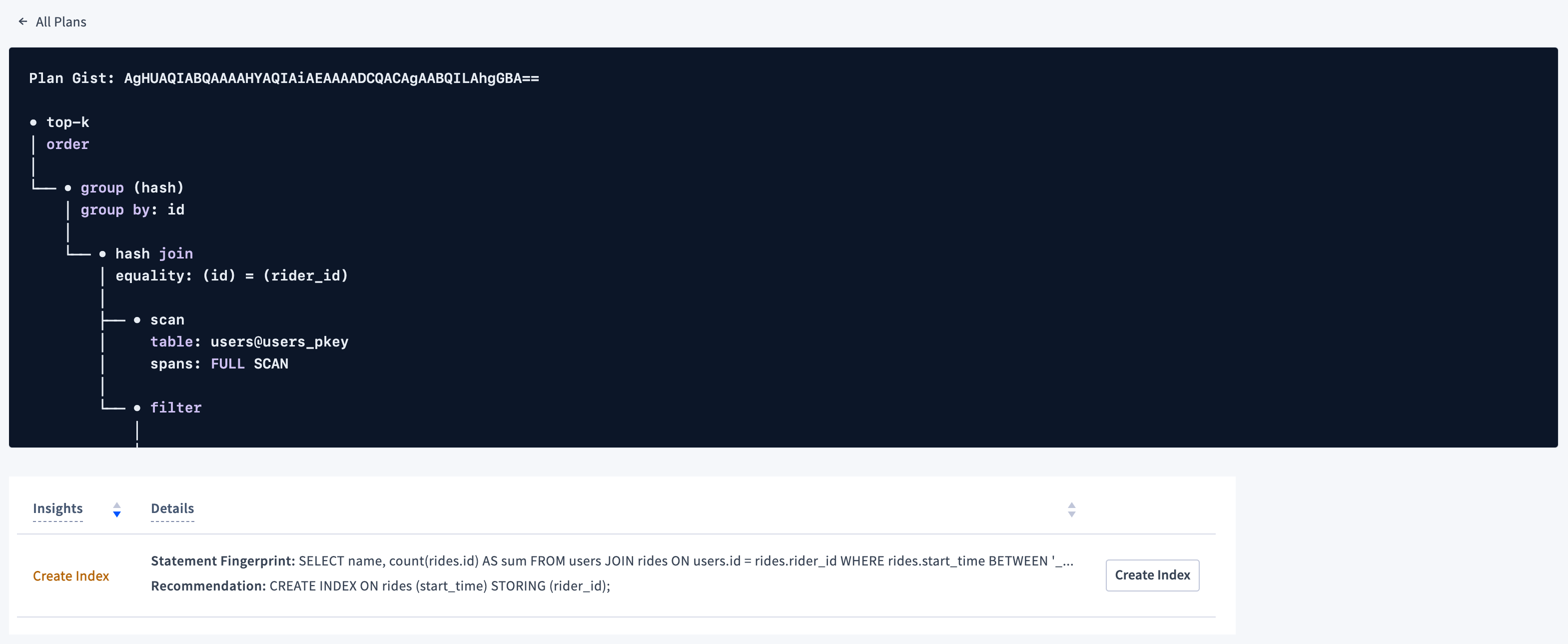Select the group (hash) plan node
Image resolution: width=1568 pixels, height=644 pixels.
(131, 187)
